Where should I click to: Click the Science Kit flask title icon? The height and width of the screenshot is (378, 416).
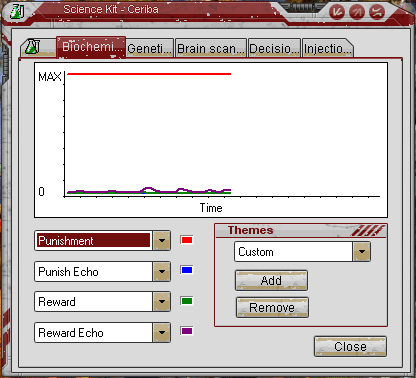tap(17, 12)
